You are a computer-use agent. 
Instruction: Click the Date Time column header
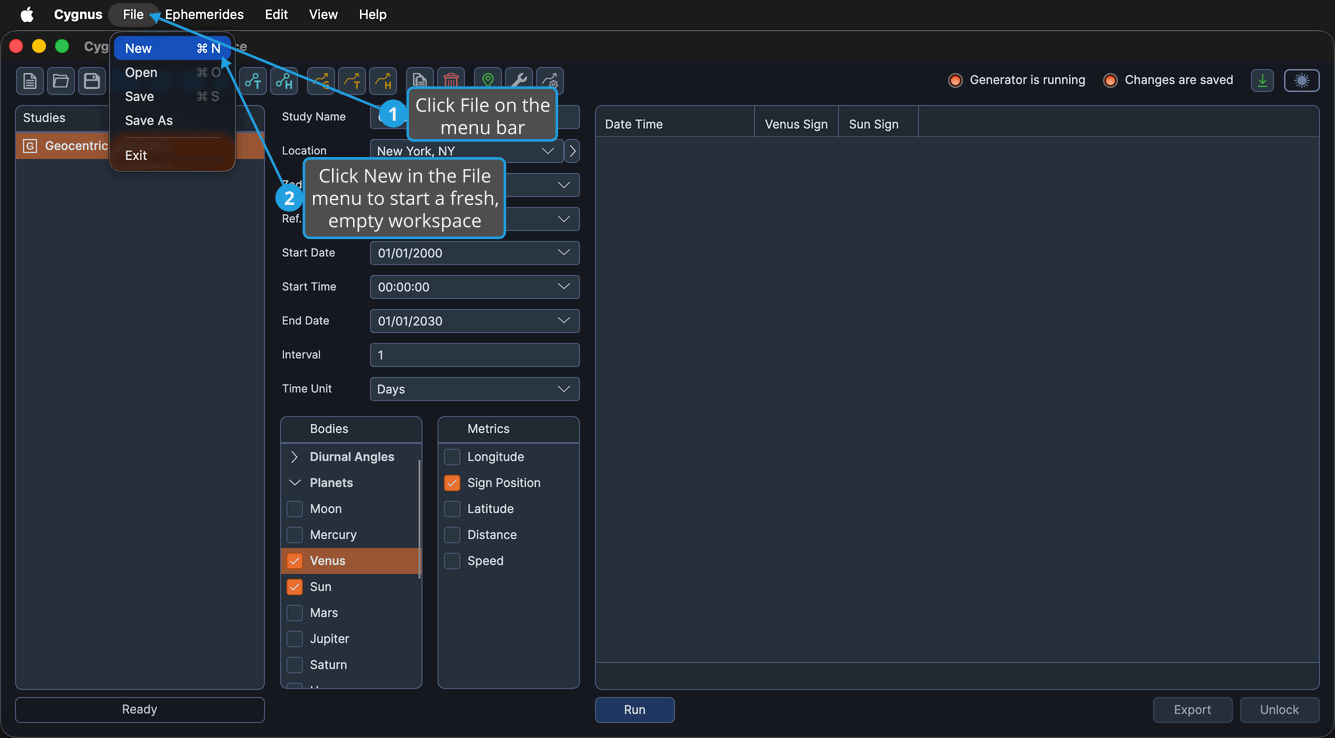(x=675, y=124)
